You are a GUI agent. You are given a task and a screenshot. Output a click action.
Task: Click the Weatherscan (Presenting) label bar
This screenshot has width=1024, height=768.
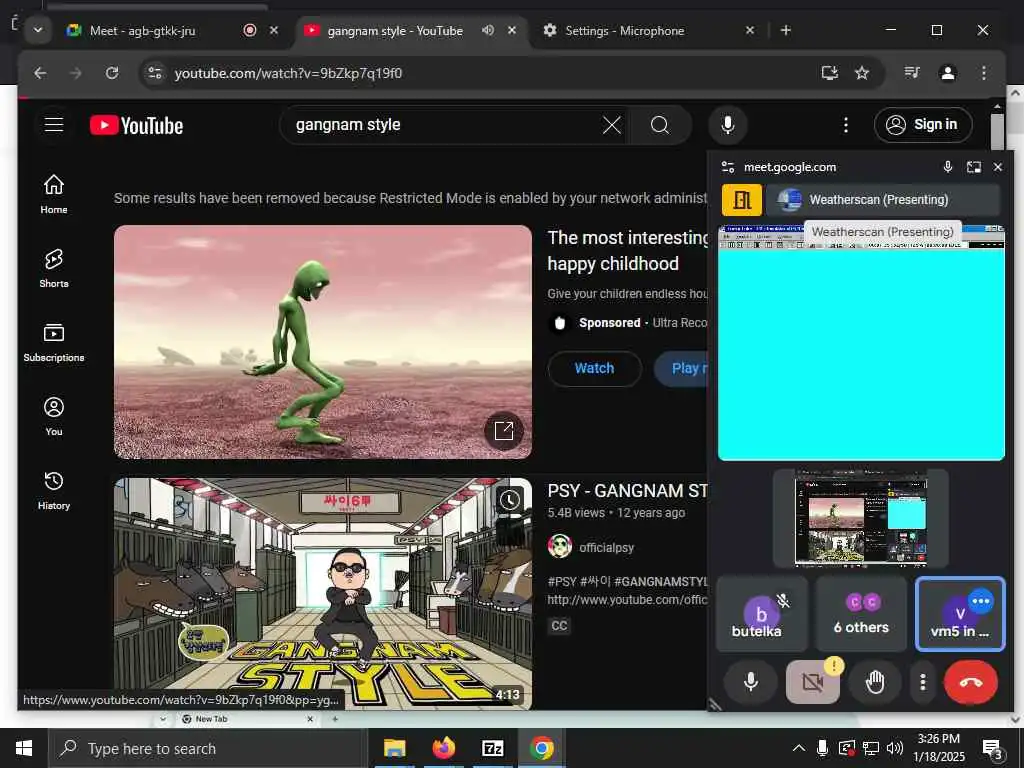(883, 200)
